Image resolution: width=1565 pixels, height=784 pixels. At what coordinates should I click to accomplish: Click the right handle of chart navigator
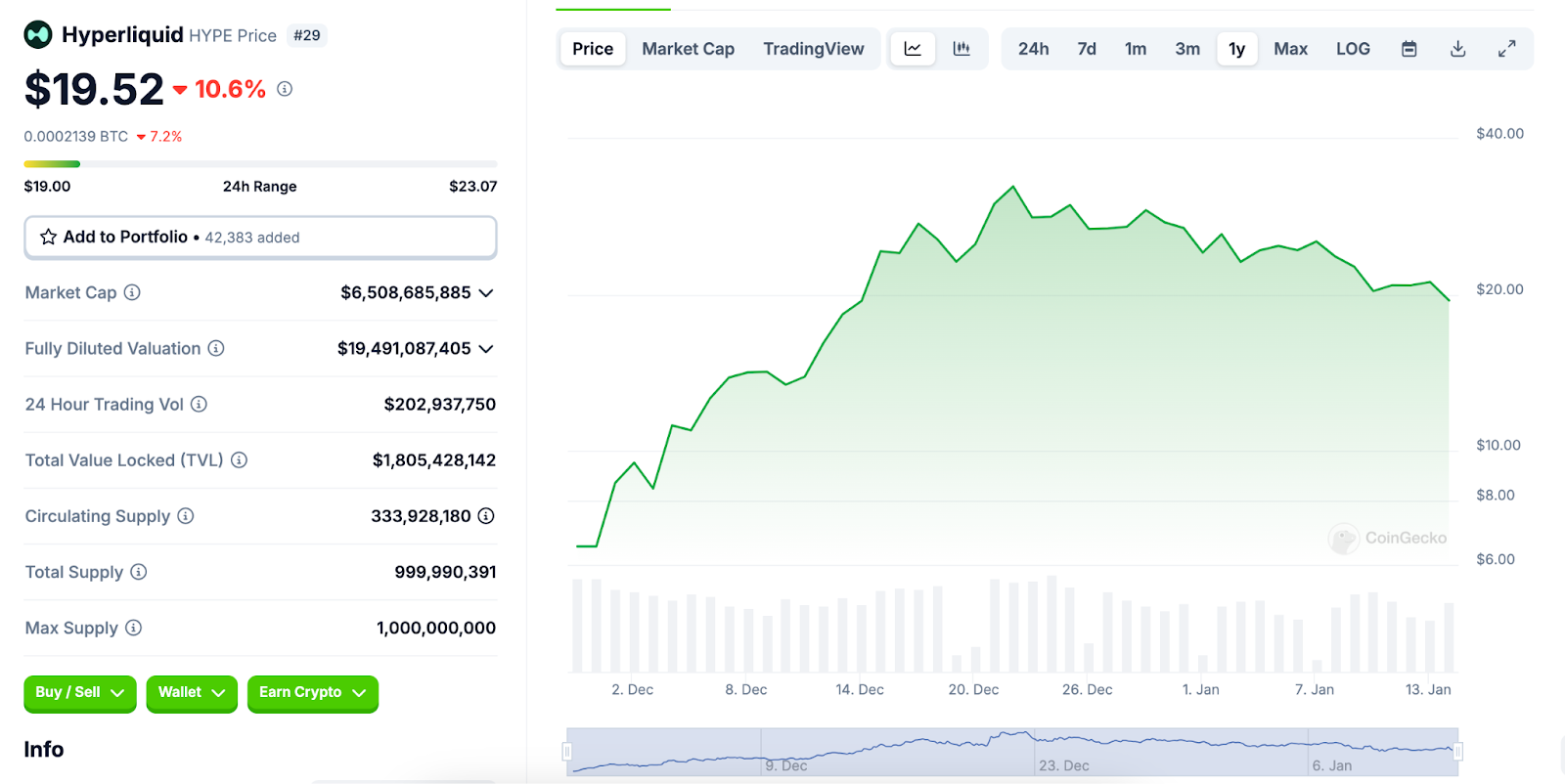tap(1458, 752)
